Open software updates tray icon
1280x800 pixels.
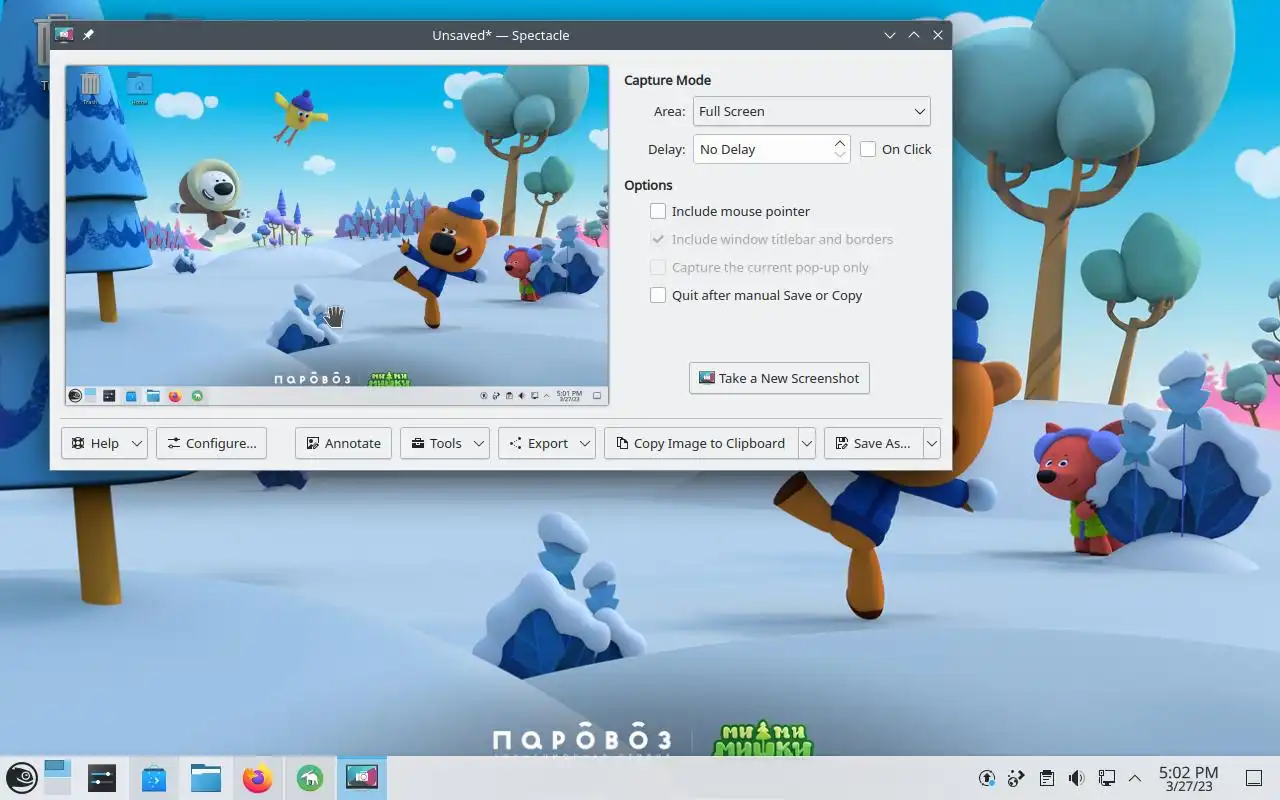[987, 778]
